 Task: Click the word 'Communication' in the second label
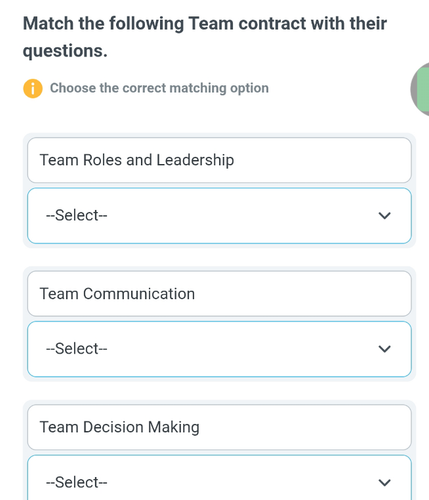139,294
